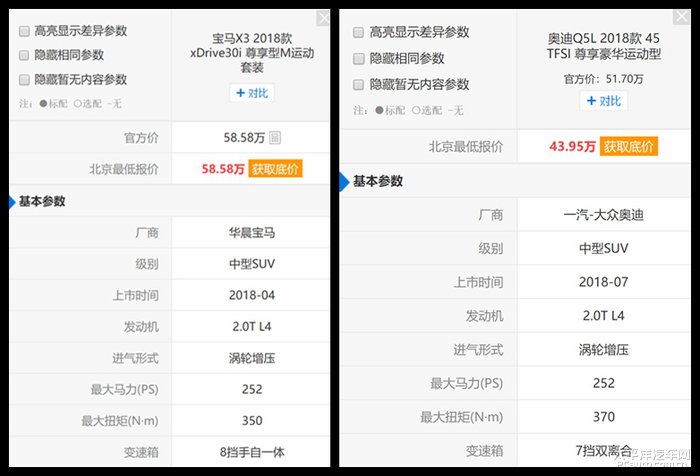Get lowest price for 58.58万 BMW X3
Image resolution: width=700 pixels, height=476 pixels.
(275, 169)
